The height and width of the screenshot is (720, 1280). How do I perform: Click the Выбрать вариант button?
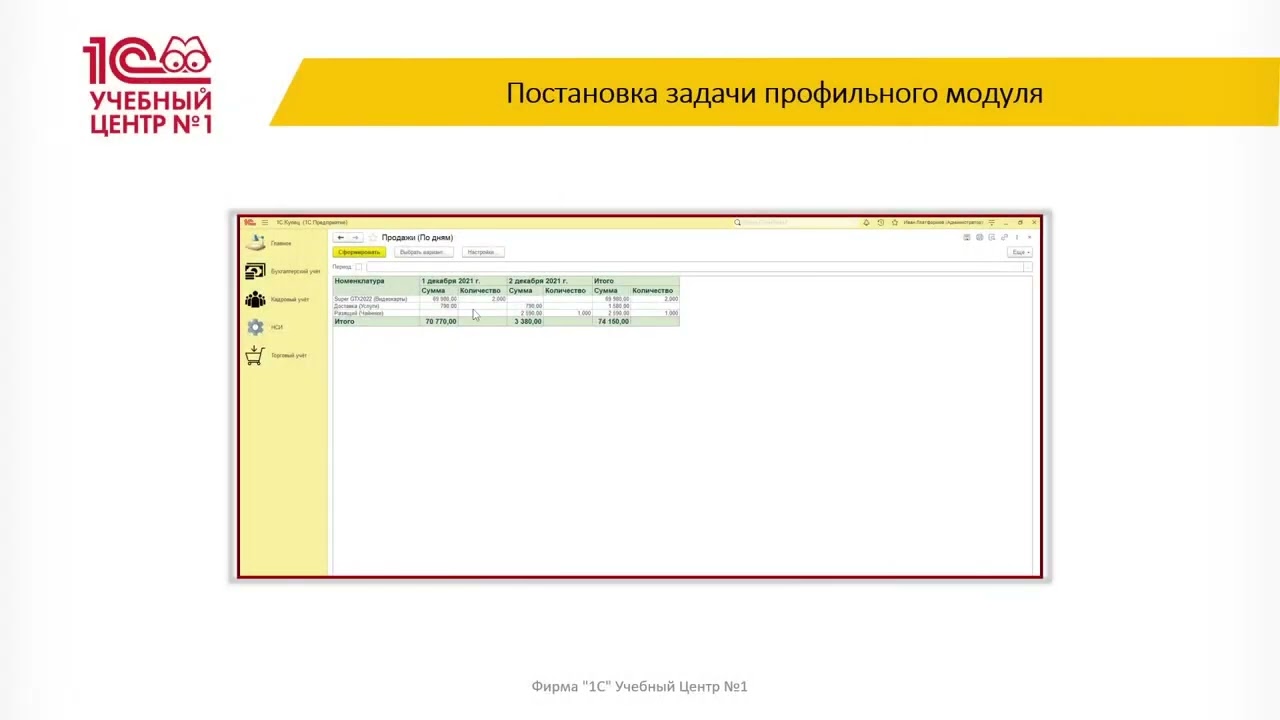pos(424,252)
